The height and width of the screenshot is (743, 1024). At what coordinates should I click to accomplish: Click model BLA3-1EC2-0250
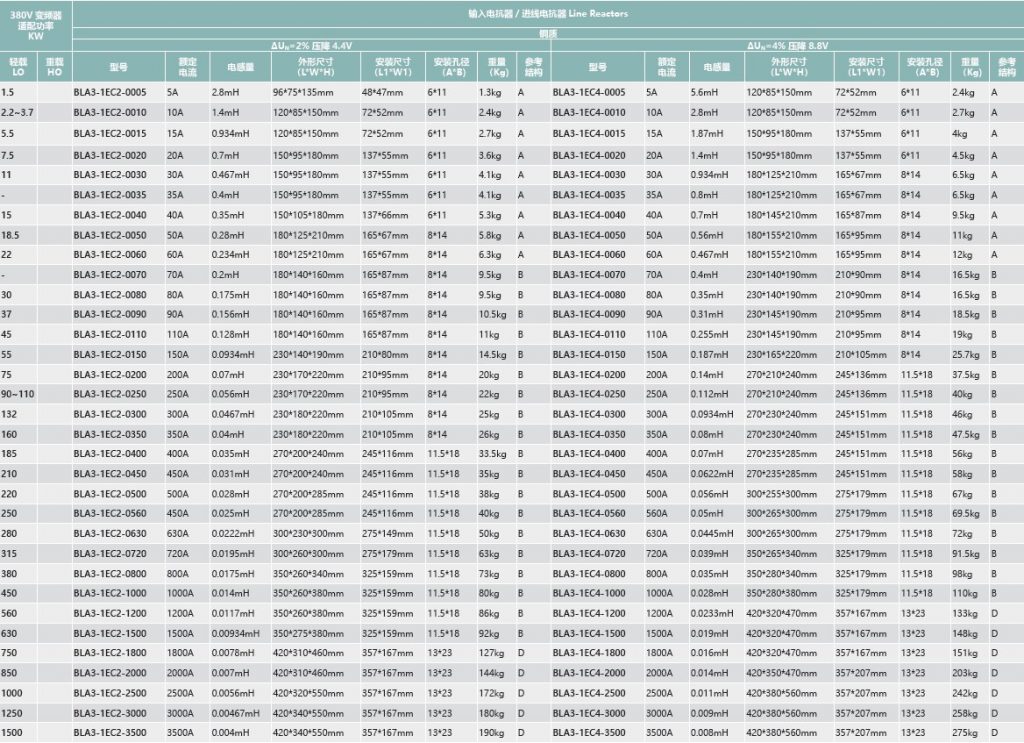tap(110, 394)
